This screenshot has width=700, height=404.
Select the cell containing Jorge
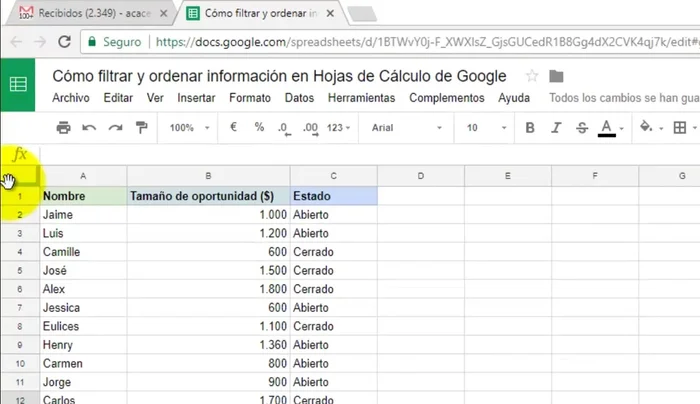click(83, 382)
